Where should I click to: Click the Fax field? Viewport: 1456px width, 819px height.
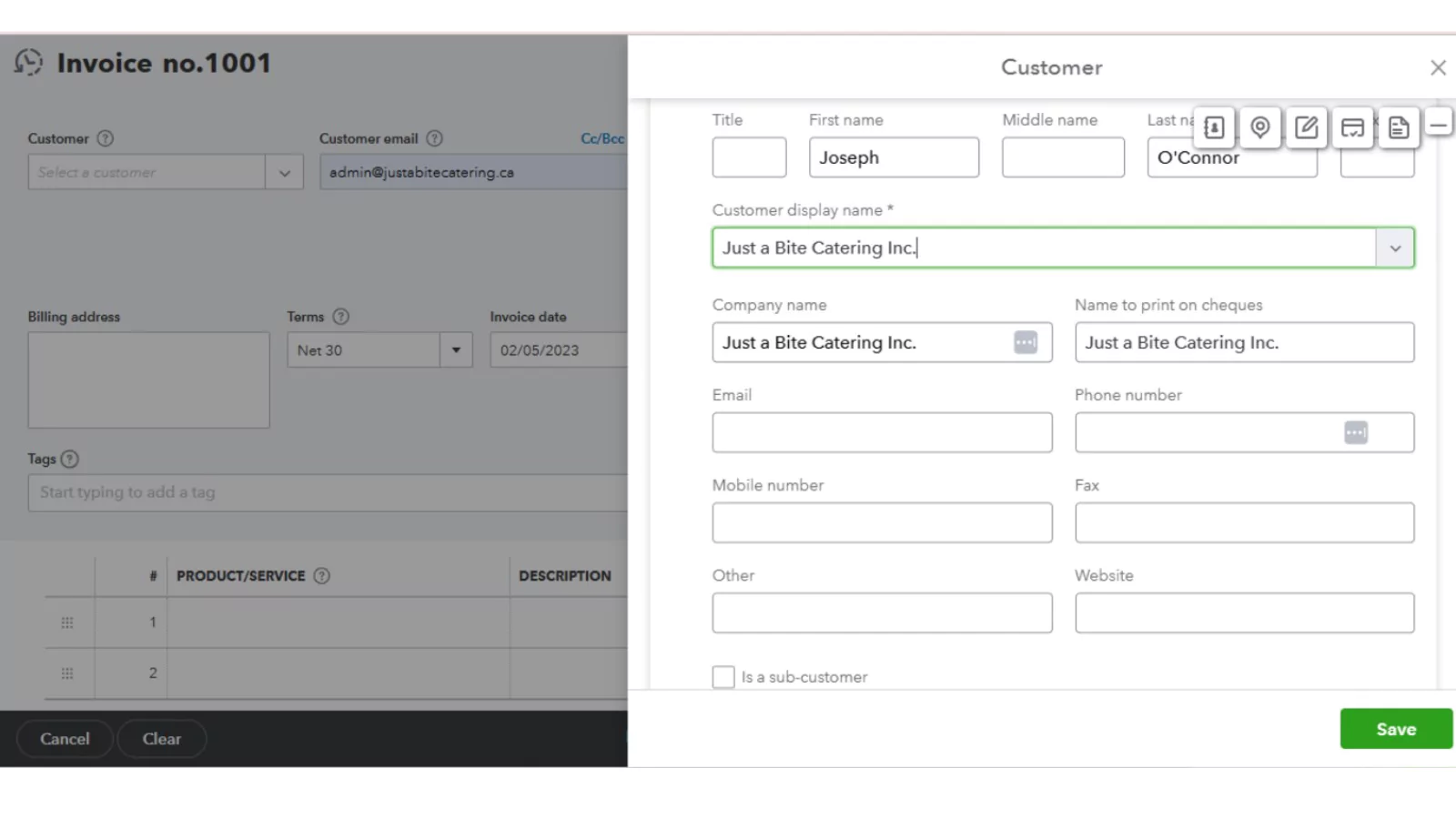pos(1244,522)
